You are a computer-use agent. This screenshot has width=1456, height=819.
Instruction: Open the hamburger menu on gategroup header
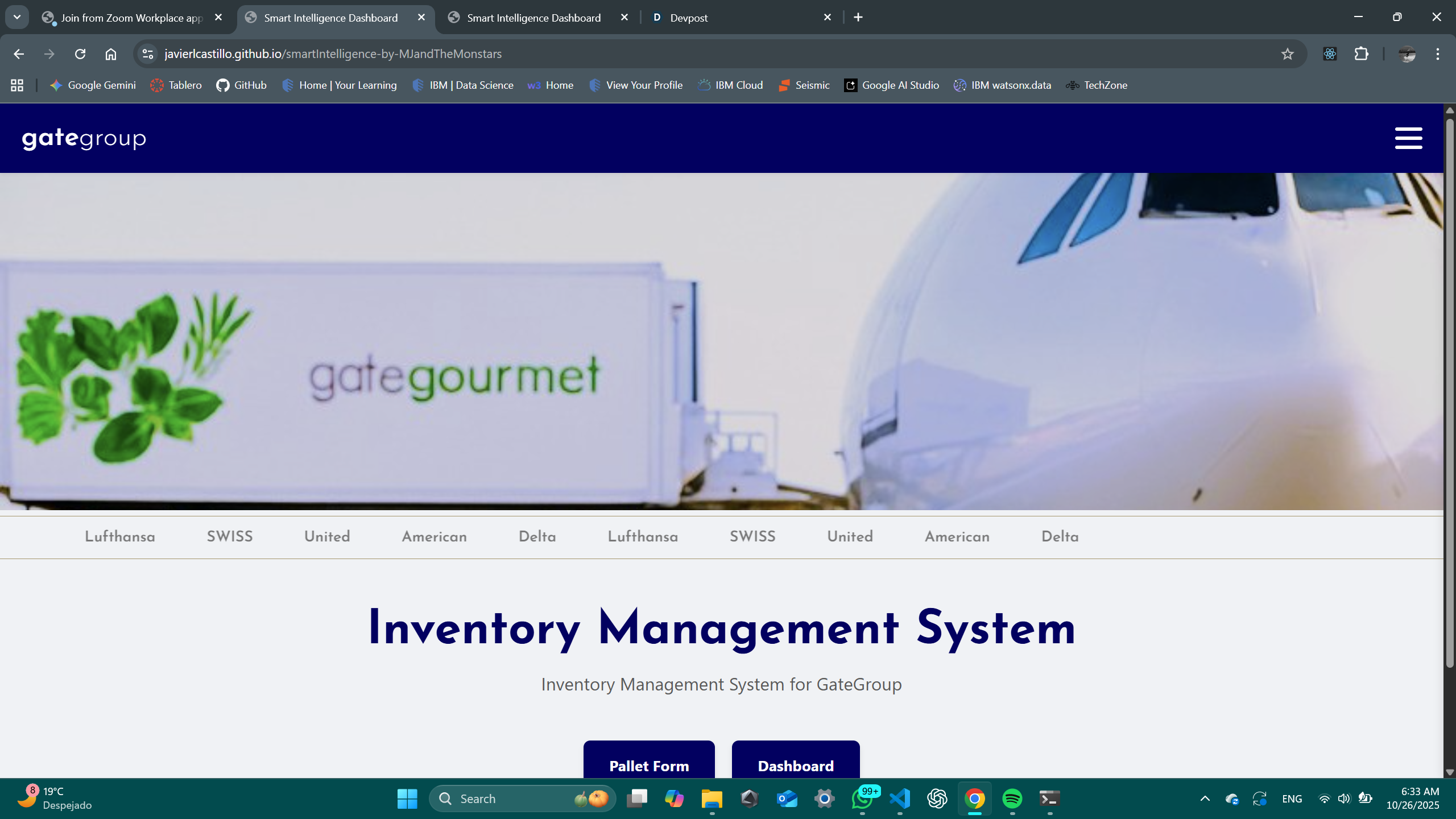1408,138
